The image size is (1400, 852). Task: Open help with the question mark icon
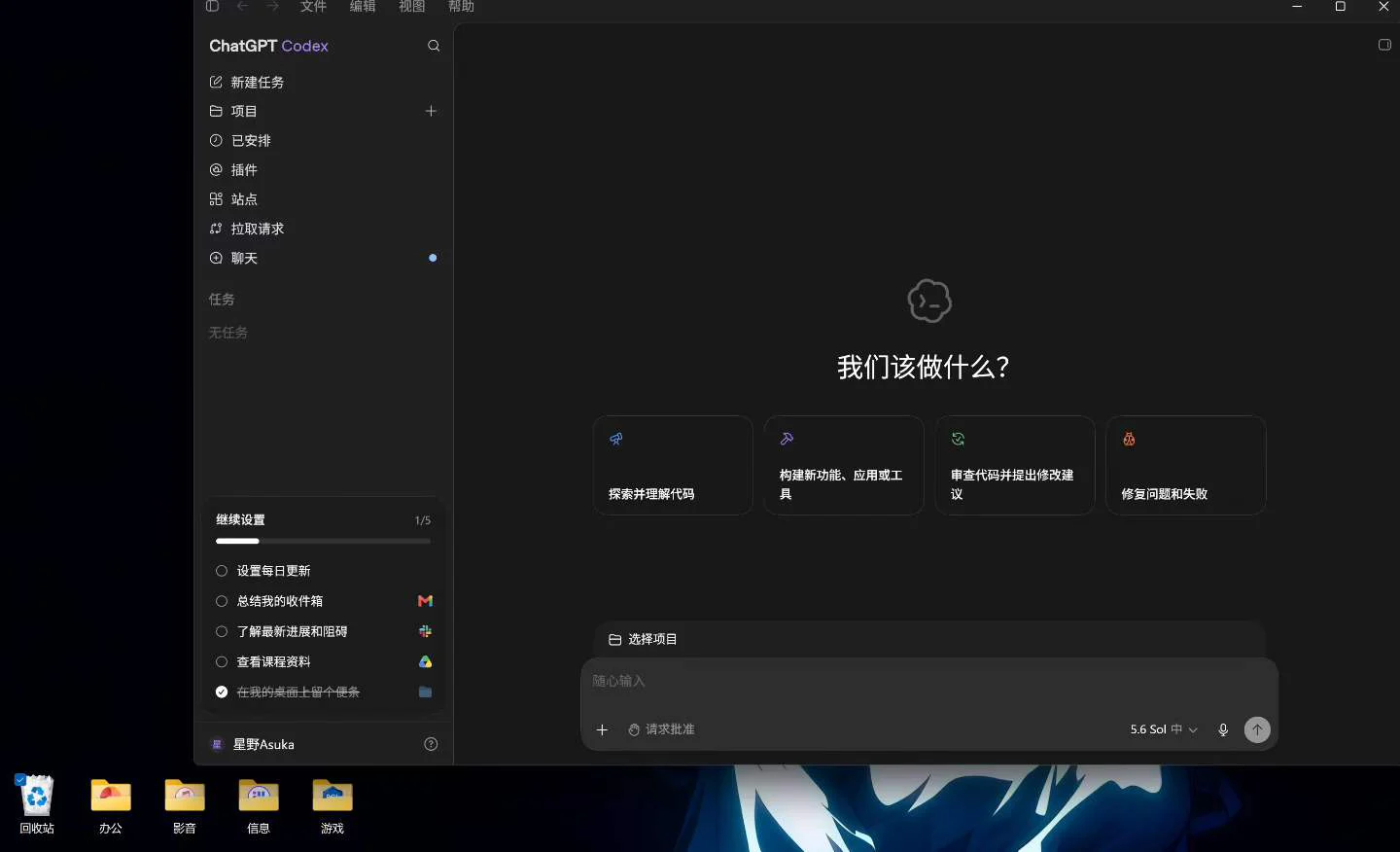(431, 744)
